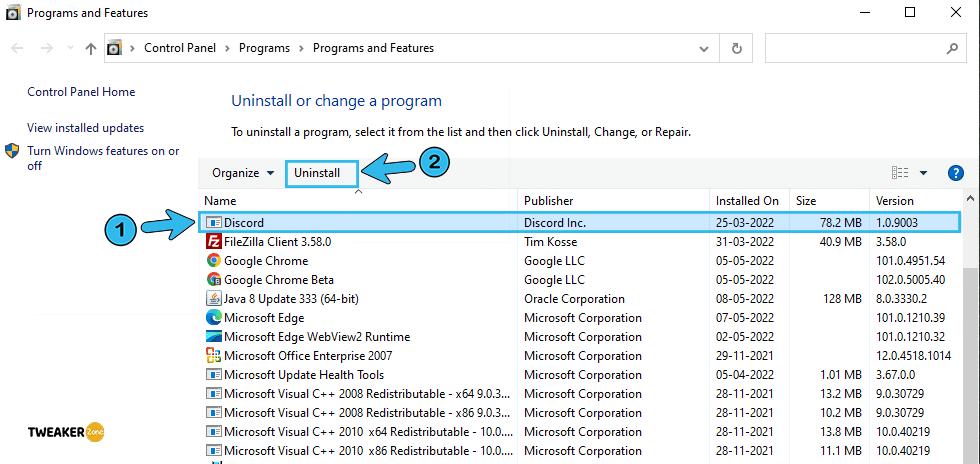Select FileZilla Client 3.58.0 name

[x=278, y=241]
